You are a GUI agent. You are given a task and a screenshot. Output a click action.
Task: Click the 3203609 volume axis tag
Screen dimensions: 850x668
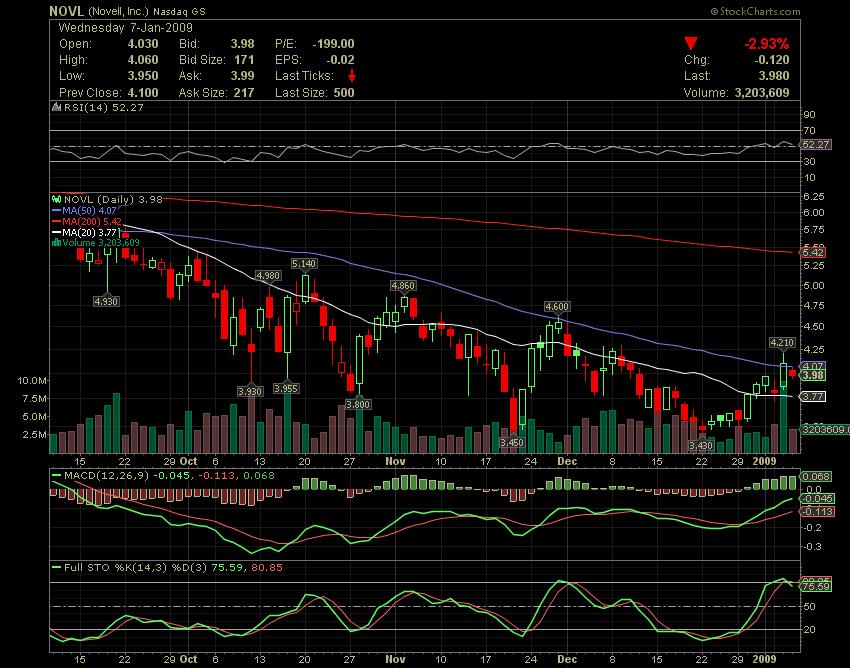coord(825,429)
